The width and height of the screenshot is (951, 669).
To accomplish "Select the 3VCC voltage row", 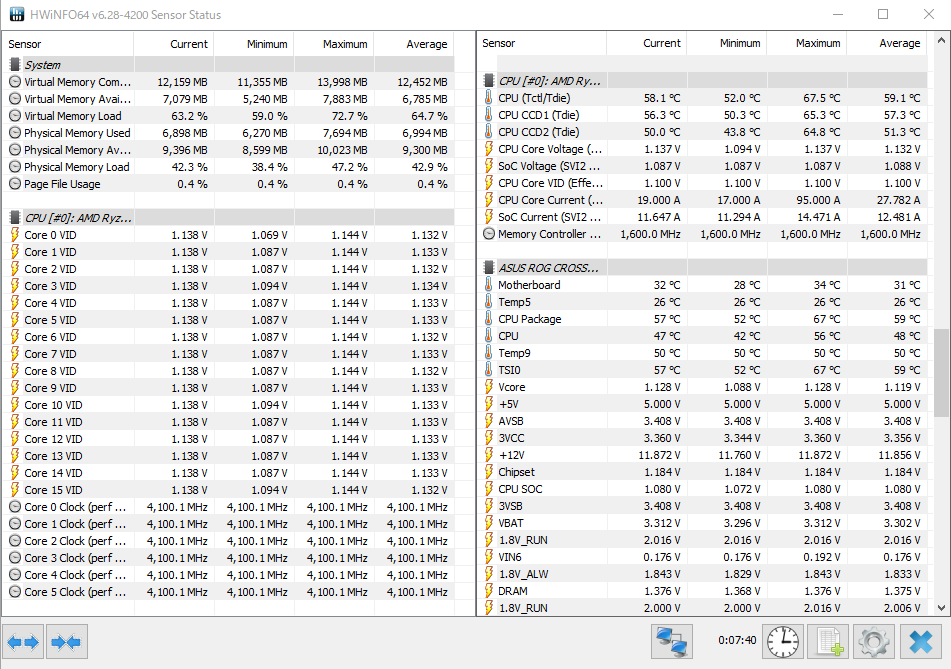I will click(705, 437).
